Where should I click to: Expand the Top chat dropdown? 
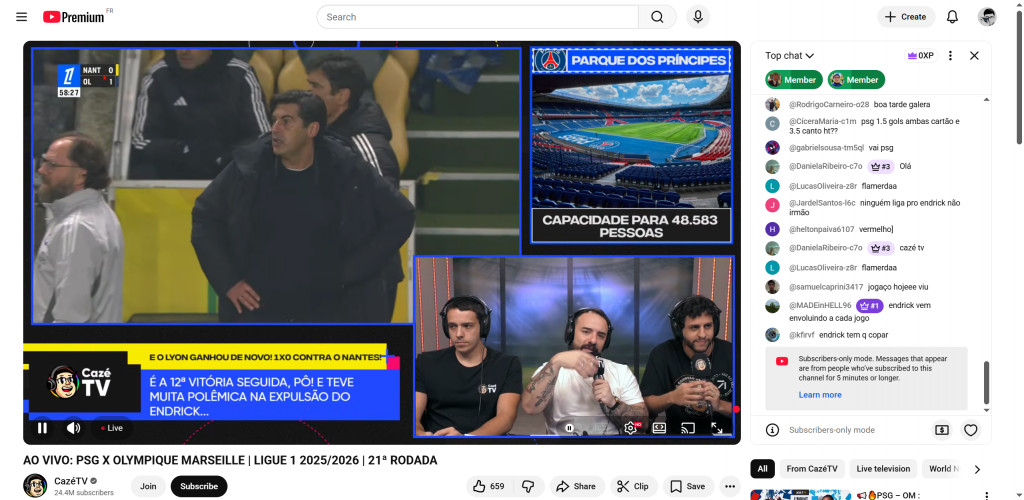pyautogui.click(x=790, y=55)
